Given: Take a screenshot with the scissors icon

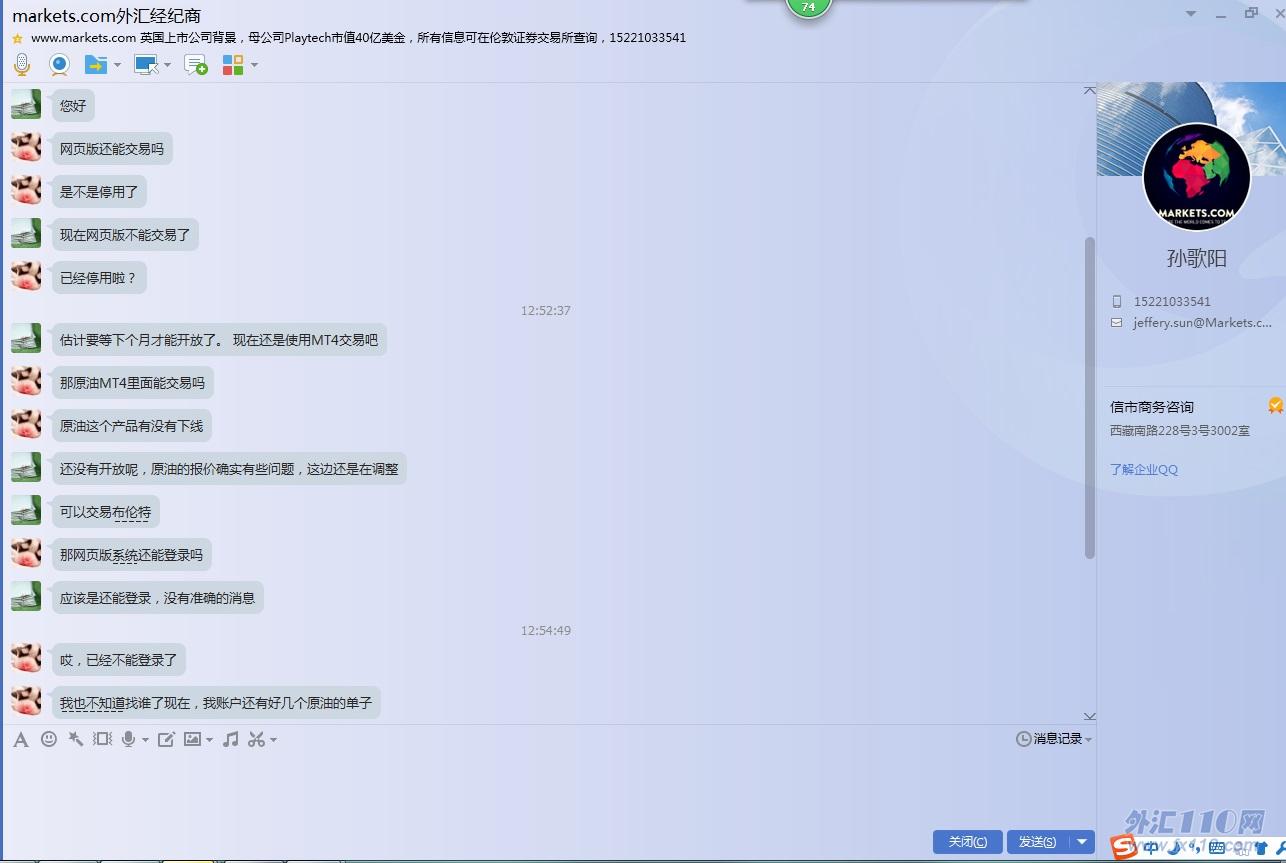Looking at the screenshot, I should pos(257,739).
